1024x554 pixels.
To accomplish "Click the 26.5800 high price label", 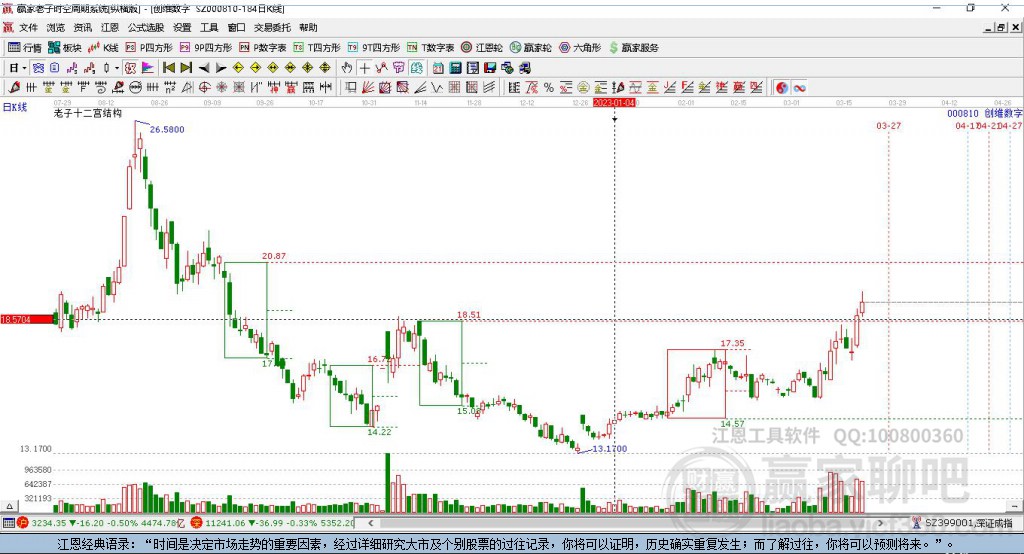I will (x=167, y=129).
